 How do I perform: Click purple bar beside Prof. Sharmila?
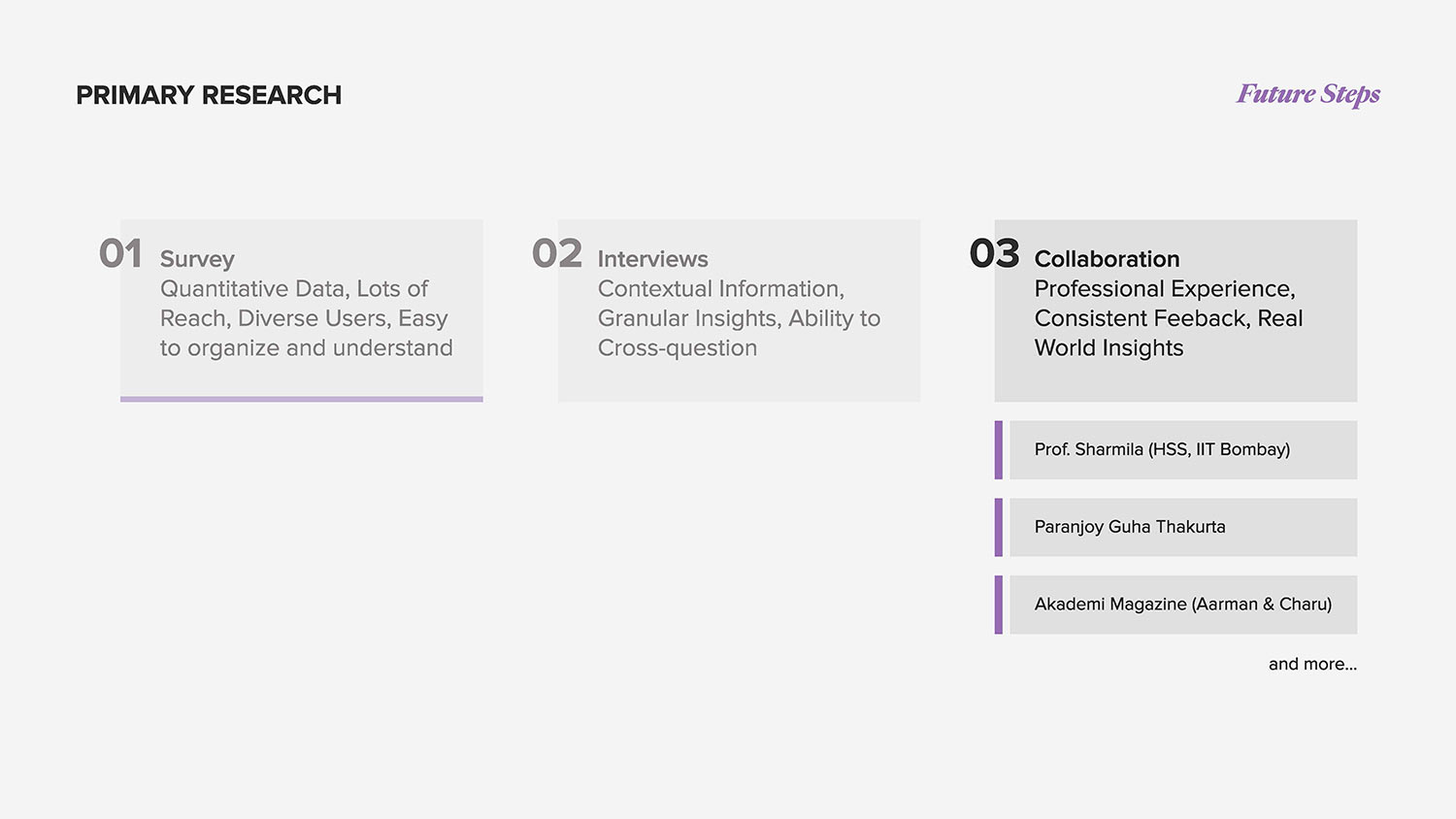(x=999, y=449)
